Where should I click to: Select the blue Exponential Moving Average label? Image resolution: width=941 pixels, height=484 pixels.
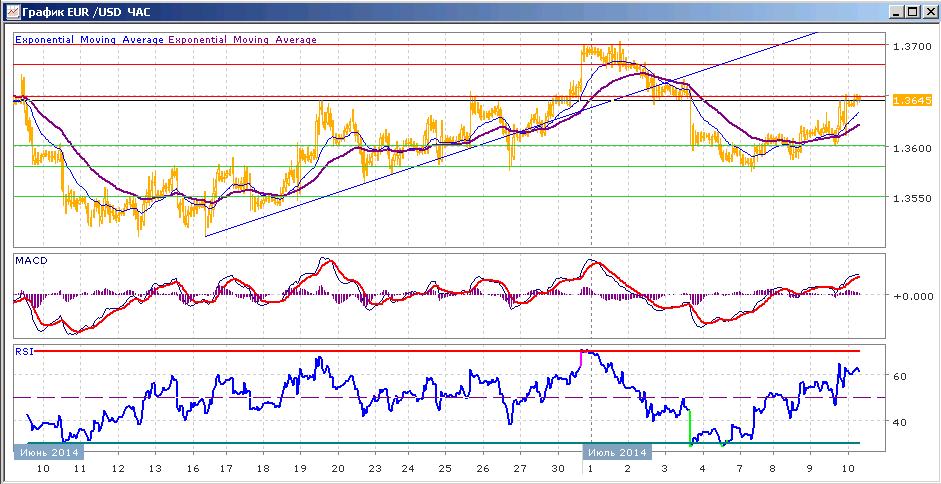90,40
